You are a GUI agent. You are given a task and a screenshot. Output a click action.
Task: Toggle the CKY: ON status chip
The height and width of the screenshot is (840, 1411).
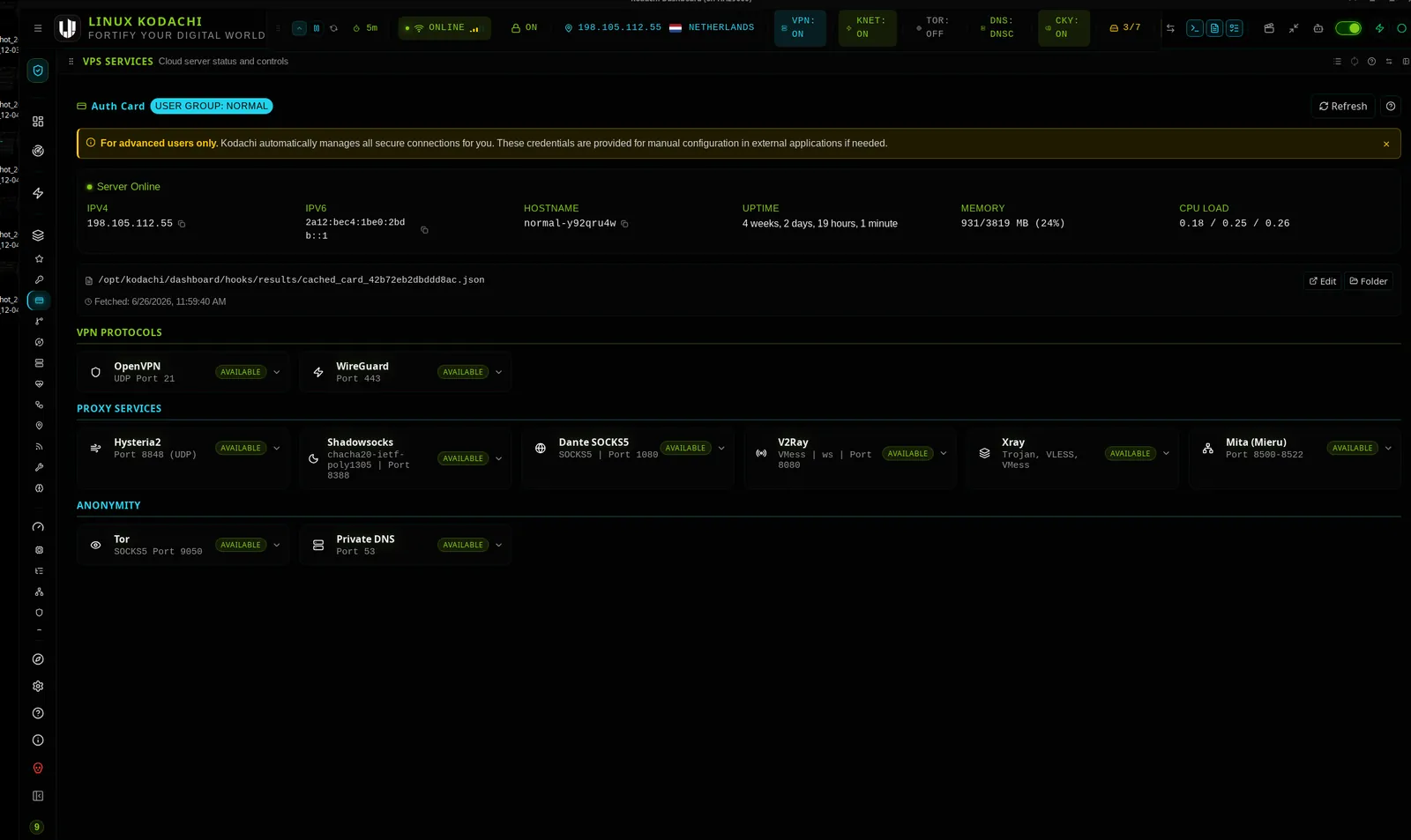[1064, 28]
